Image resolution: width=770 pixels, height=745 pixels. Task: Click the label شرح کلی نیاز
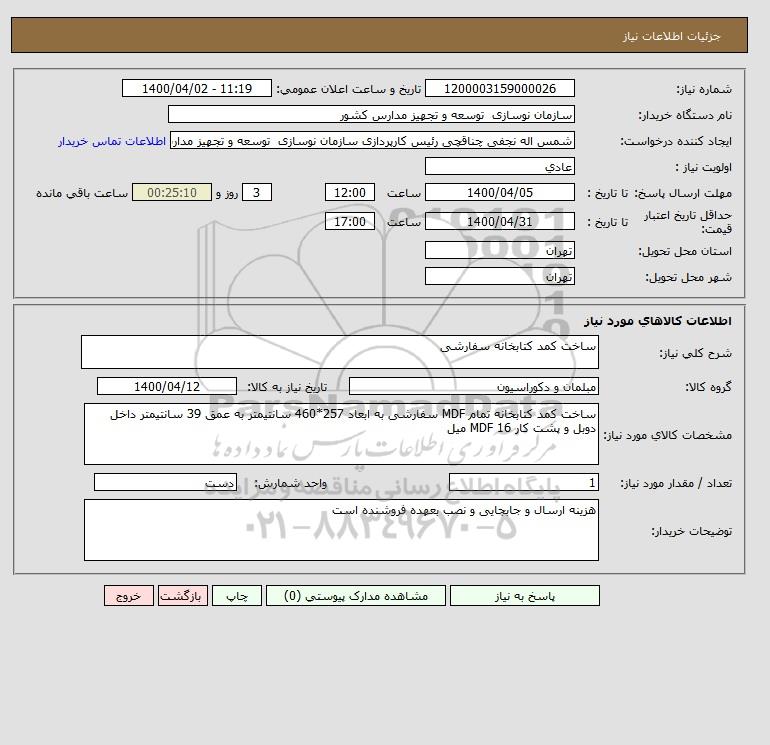point(695,353)
